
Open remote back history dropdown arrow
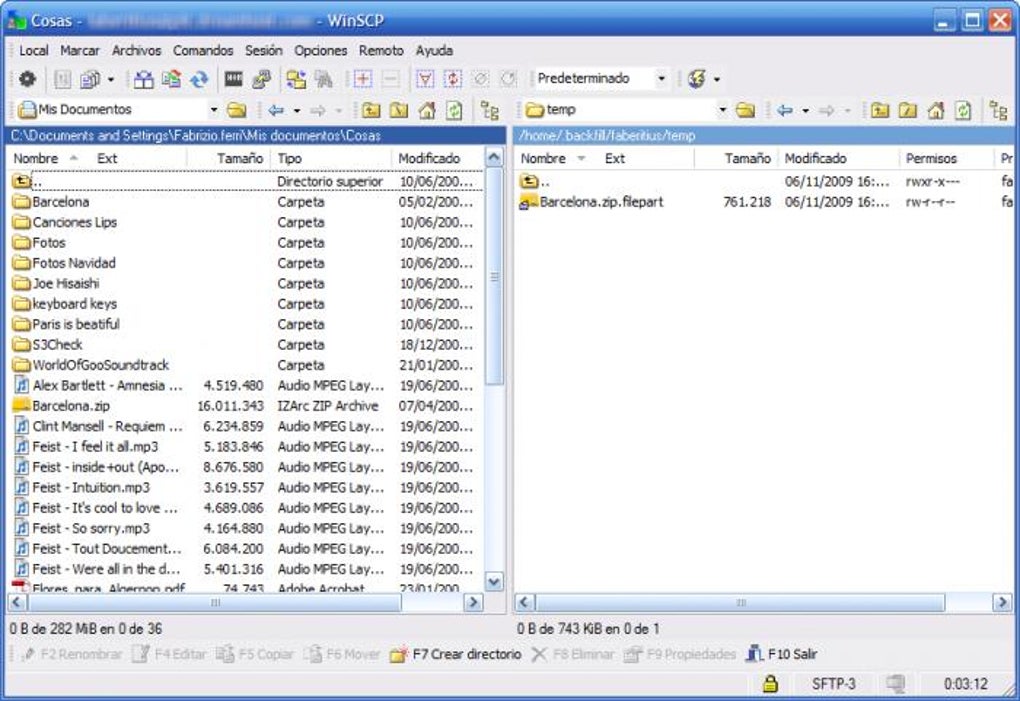805,111
